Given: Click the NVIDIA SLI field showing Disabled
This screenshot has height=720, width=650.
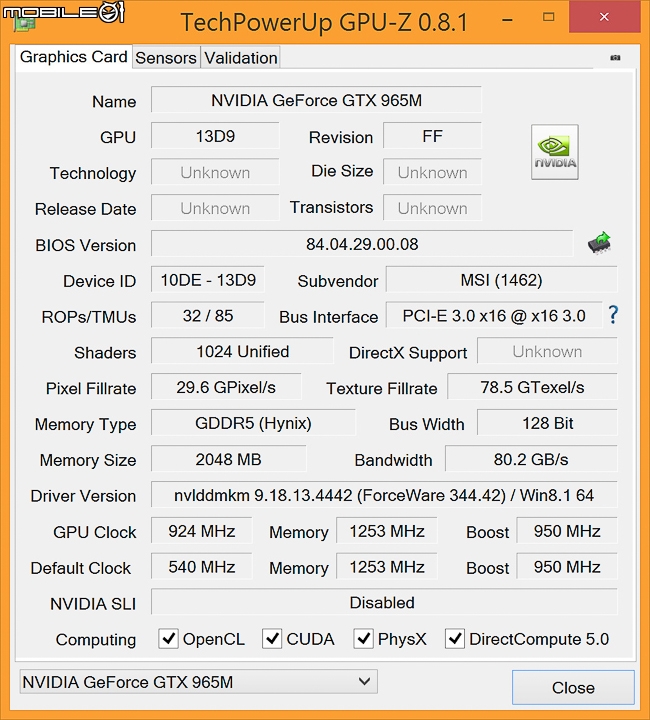Looking at the screenshot, I should click(x=384, y=602).
